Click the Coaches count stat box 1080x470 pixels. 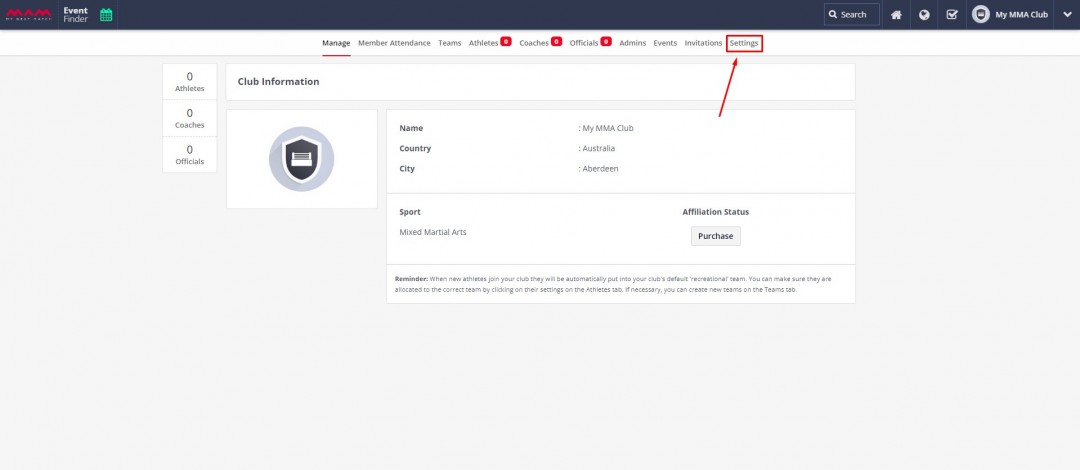pos(189,118)
